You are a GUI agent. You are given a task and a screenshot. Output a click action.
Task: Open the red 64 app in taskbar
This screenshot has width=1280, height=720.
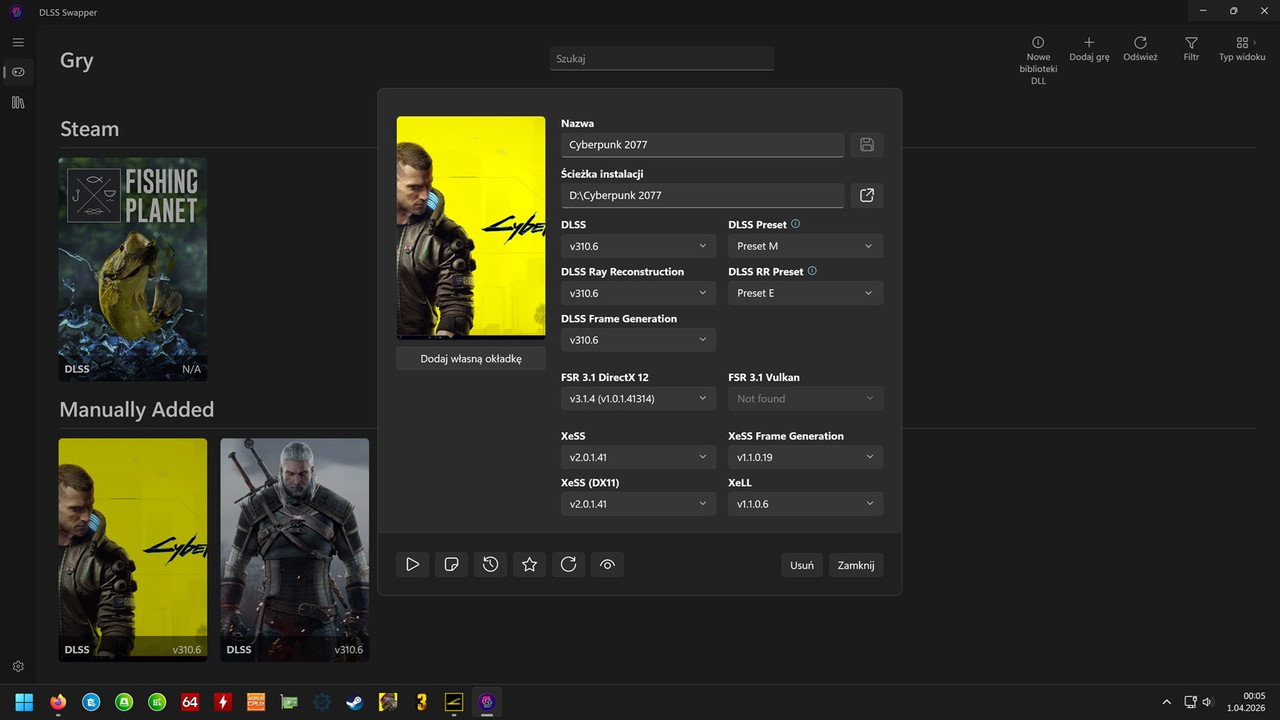click(190, 702)
